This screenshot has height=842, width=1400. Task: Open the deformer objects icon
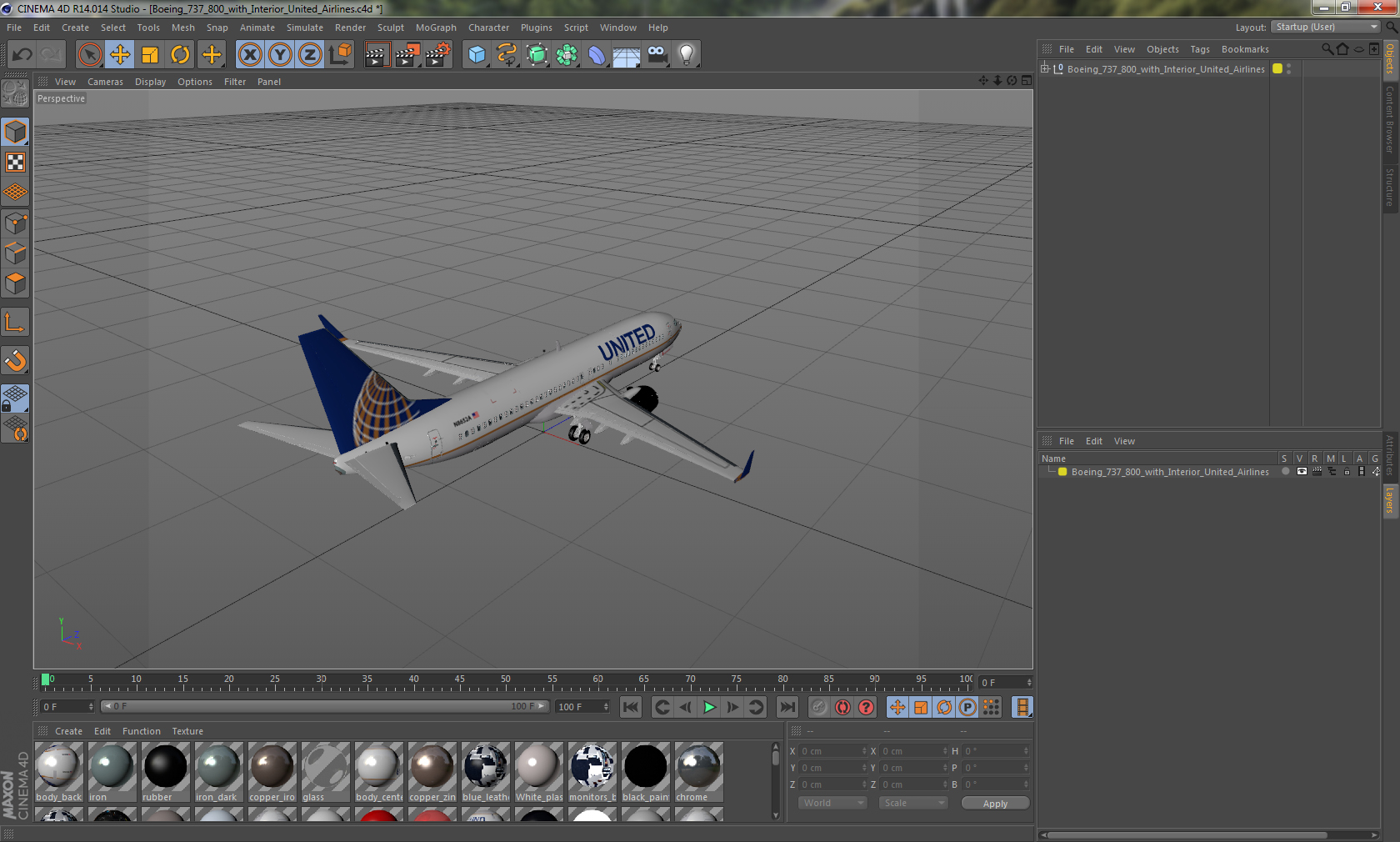coord(597,55)
